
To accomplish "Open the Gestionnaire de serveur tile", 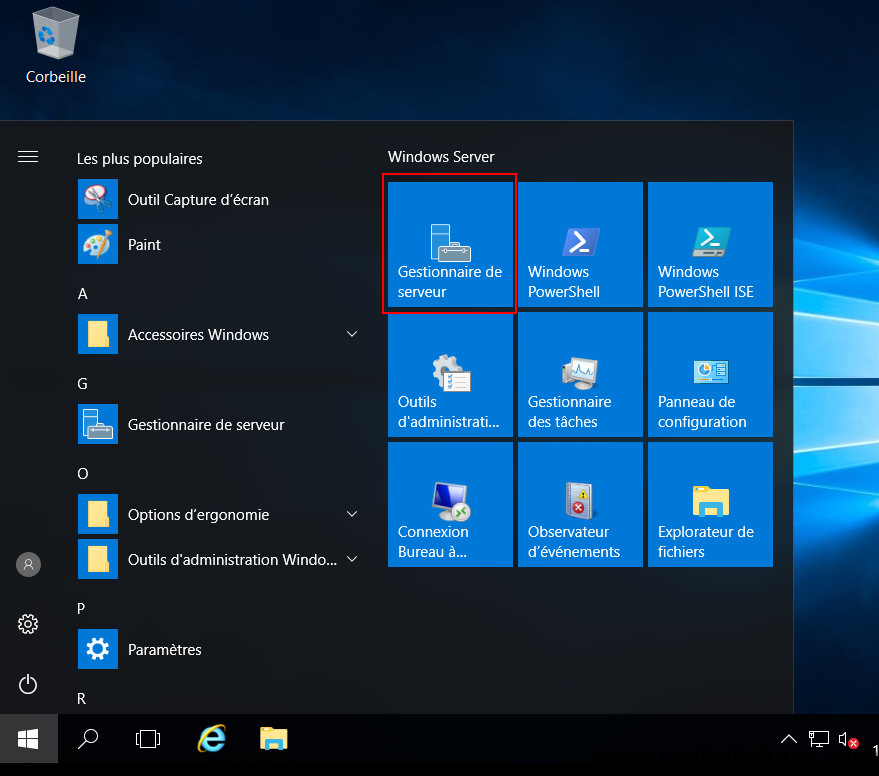I will [450, 244].
